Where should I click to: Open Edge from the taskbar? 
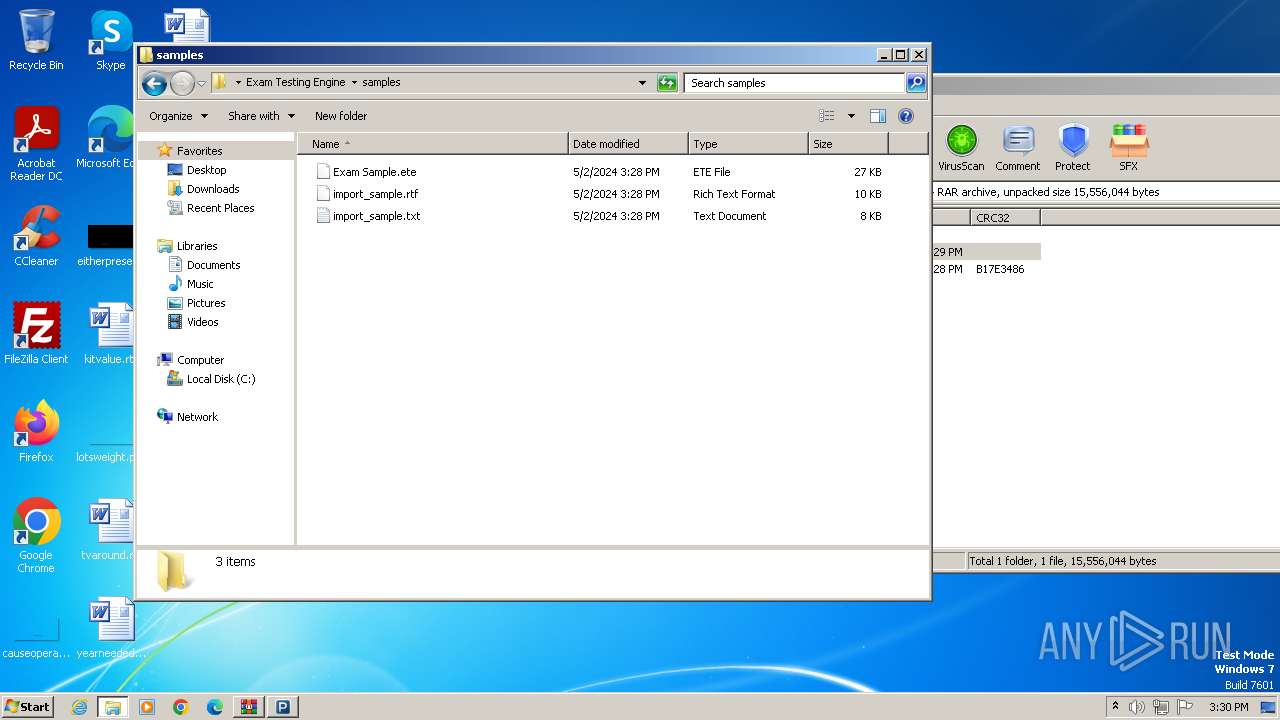pyautogui.click(x=215, y=707)
